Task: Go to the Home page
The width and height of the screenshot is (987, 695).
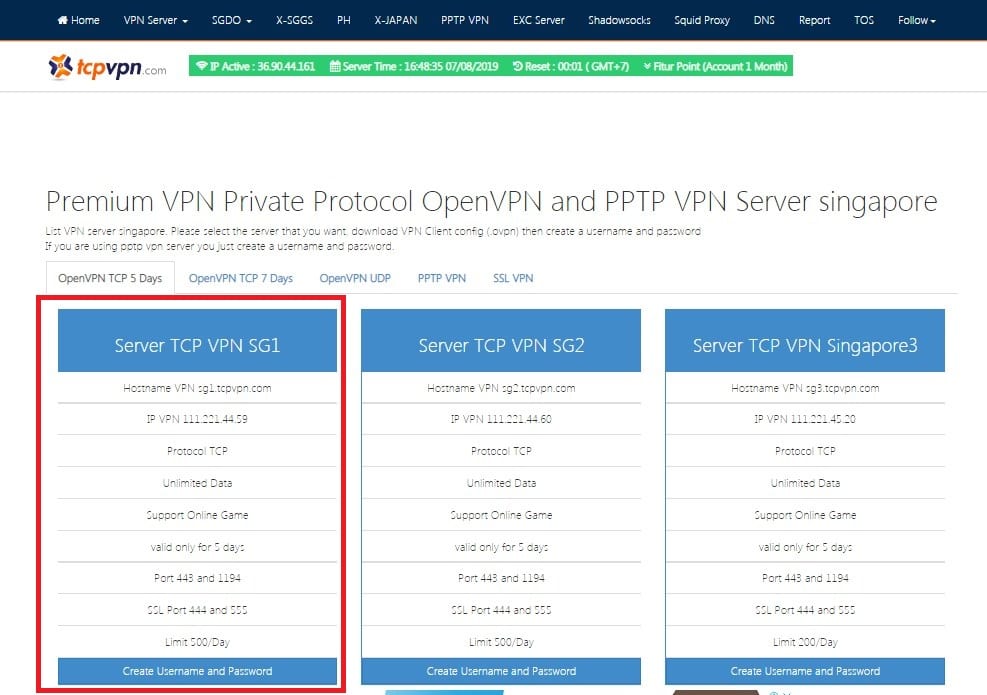Action: (x=79, y=20)
